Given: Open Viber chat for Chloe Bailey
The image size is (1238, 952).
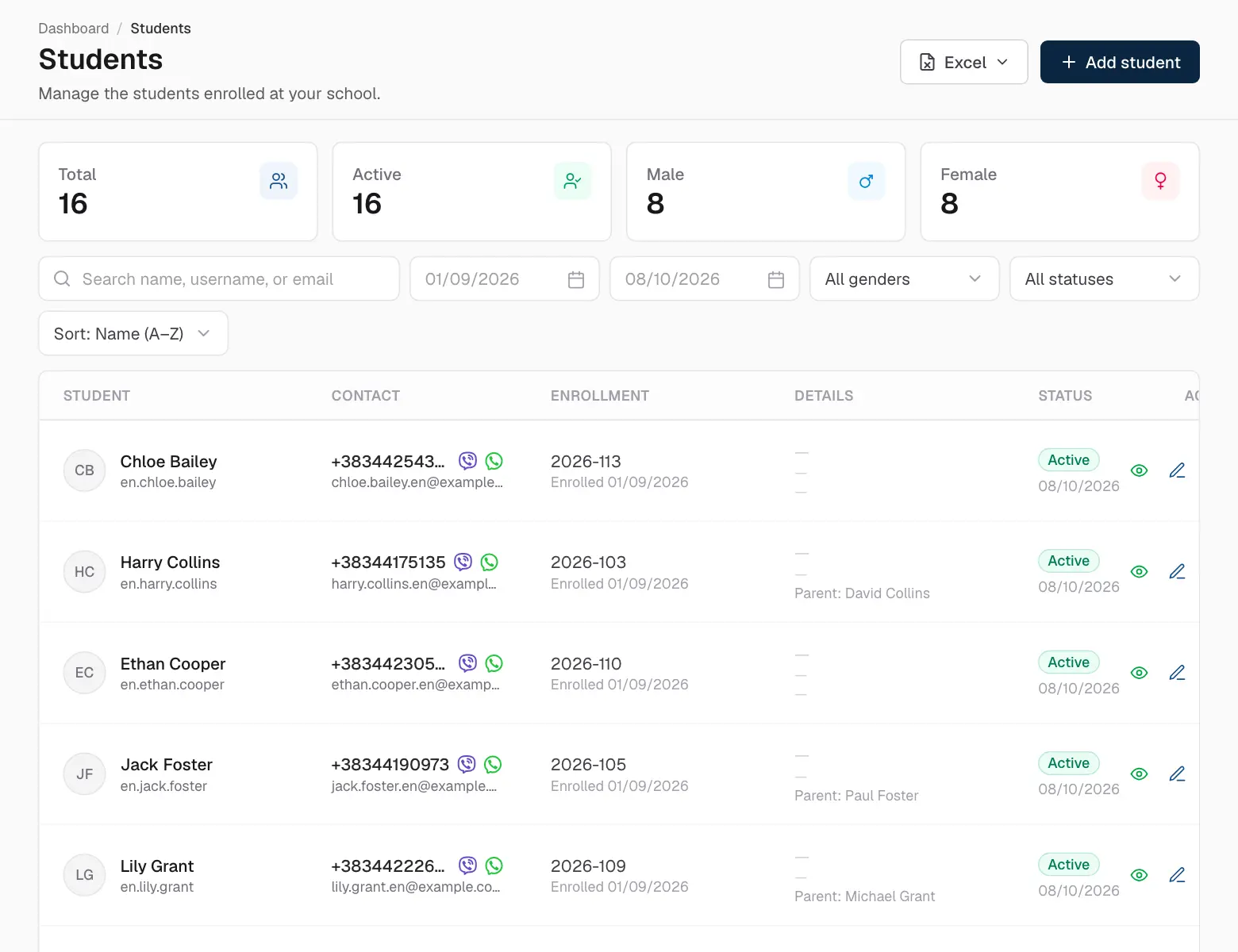Looking at the screenshot, I should pos(468,461).
